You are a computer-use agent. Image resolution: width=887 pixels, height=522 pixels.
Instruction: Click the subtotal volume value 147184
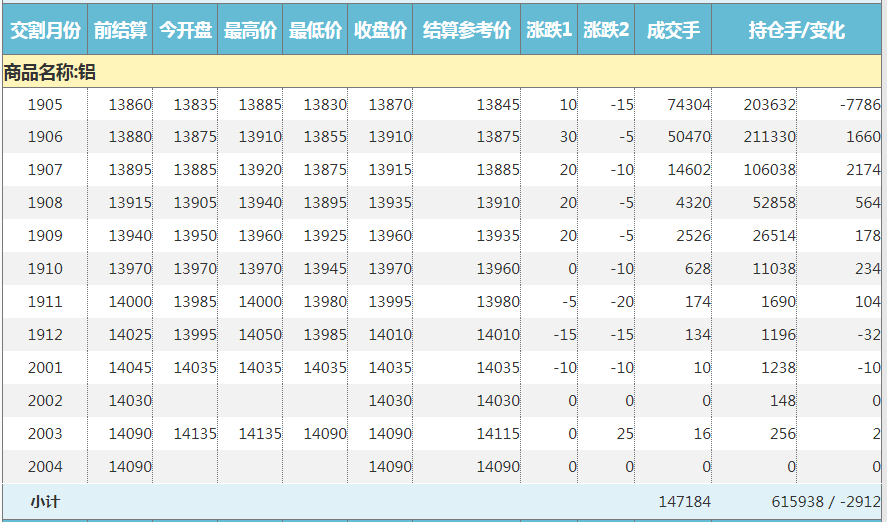click(684, 501)
